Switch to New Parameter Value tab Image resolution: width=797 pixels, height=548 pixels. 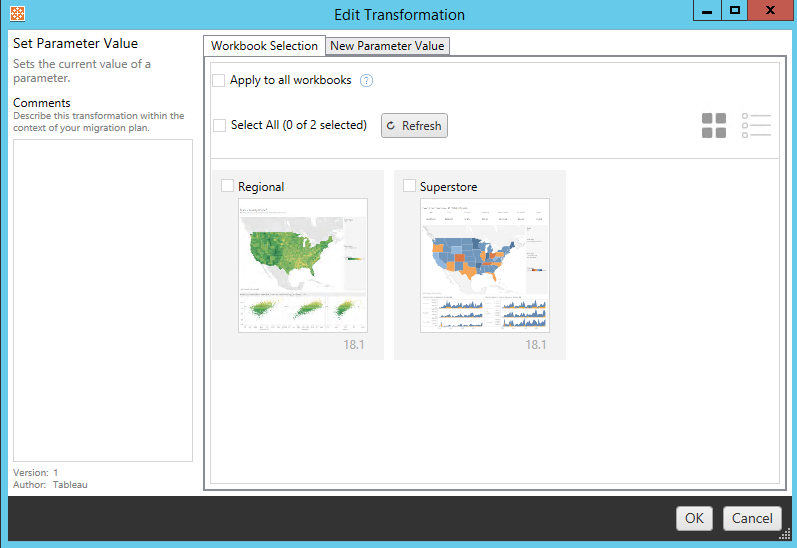click(x=387, y=46)
